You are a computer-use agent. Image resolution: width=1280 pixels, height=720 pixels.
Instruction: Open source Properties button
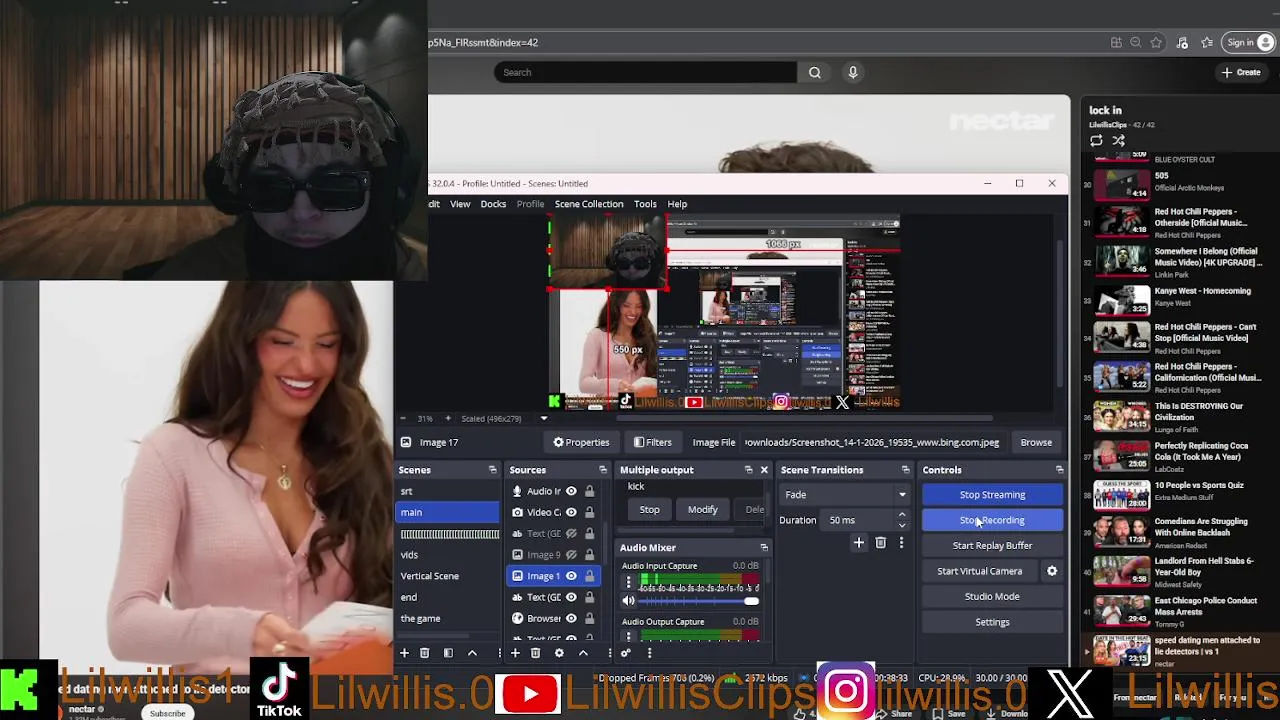(581, 442)
